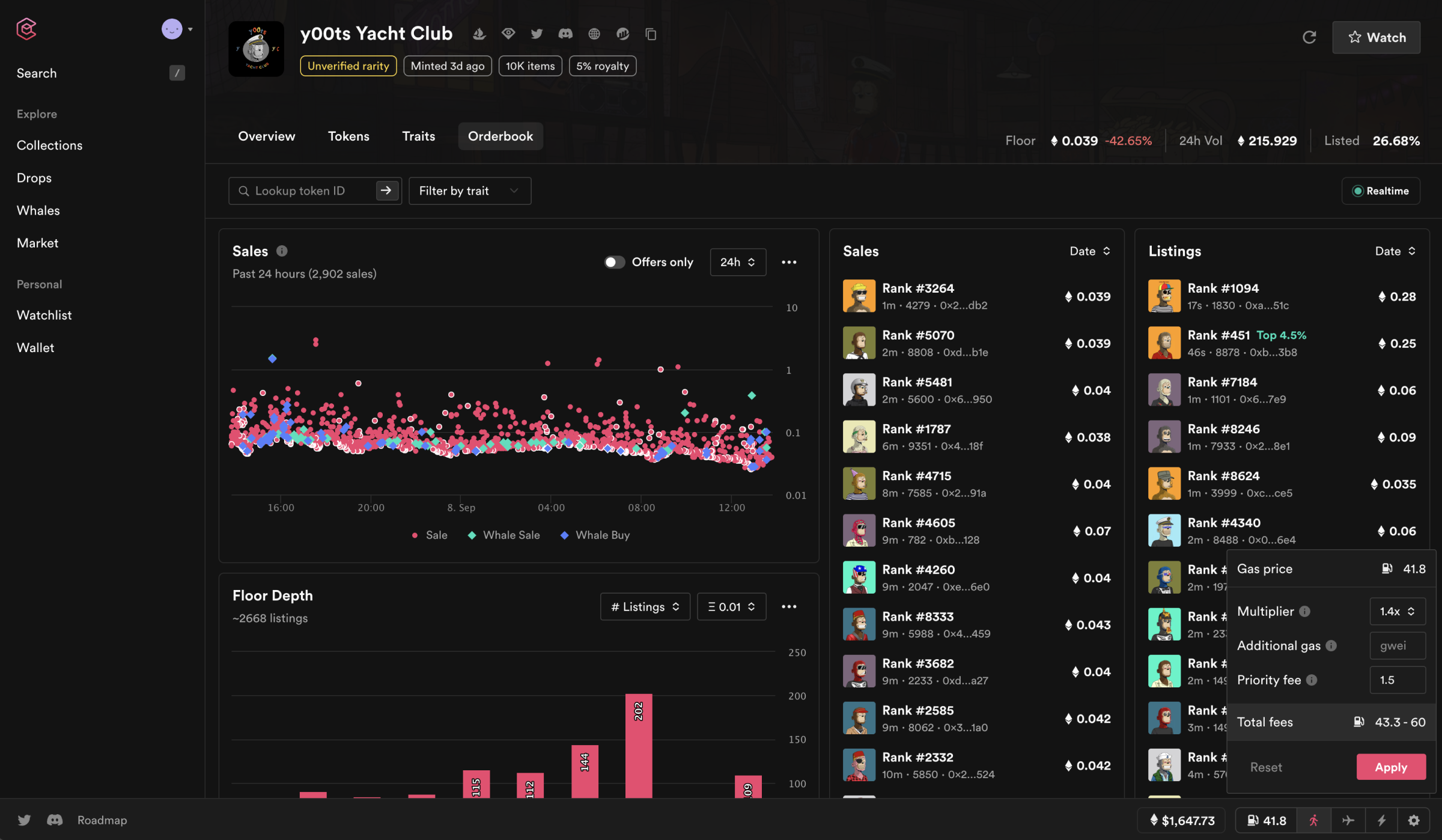The height and width of the screenshot is (840, 1442).
Task: Click the LooksRare eye-diamond icon
Action: (x=508, y=34)
